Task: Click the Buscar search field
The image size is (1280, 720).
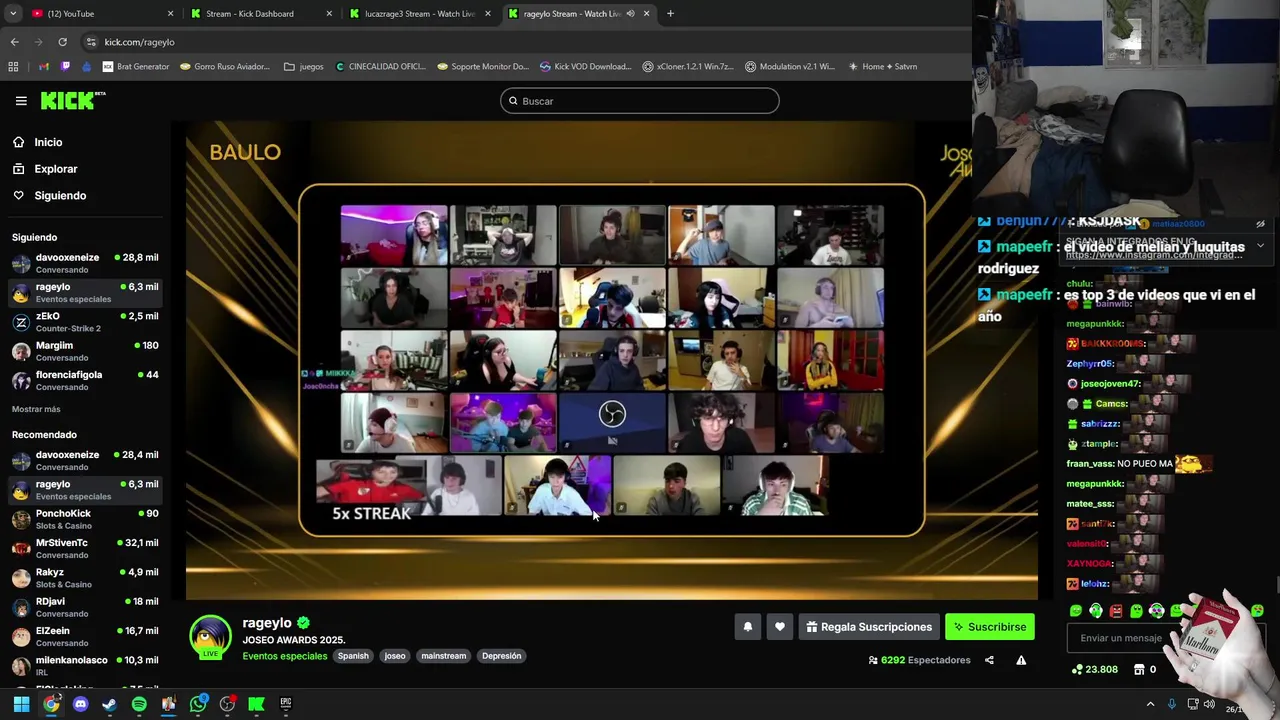Action: (640, 101)
